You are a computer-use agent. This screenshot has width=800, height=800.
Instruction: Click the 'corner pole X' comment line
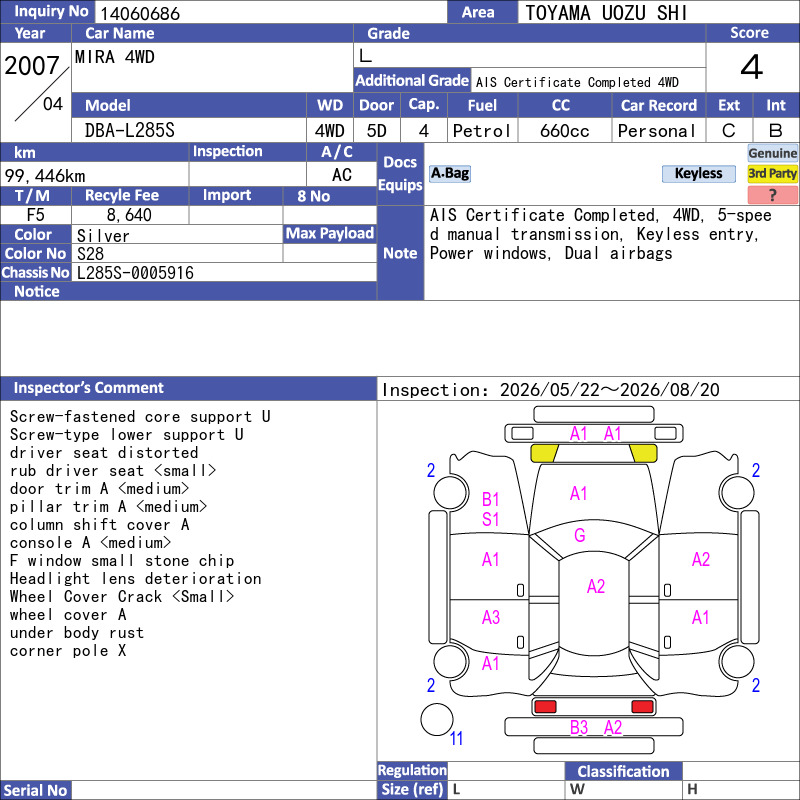tap(68, 651)
